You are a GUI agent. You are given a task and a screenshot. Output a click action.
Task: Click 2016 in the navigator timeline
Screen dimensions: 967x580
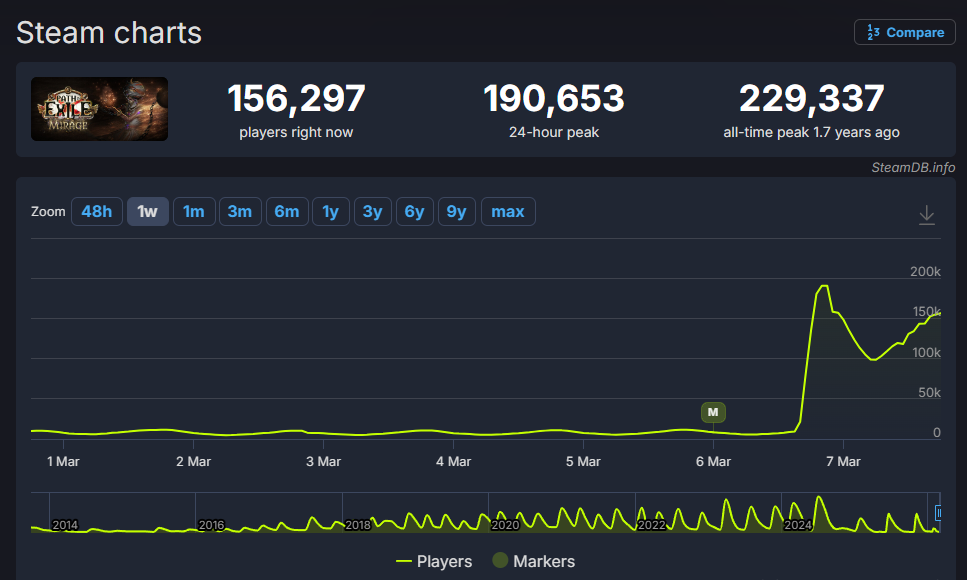212,525
